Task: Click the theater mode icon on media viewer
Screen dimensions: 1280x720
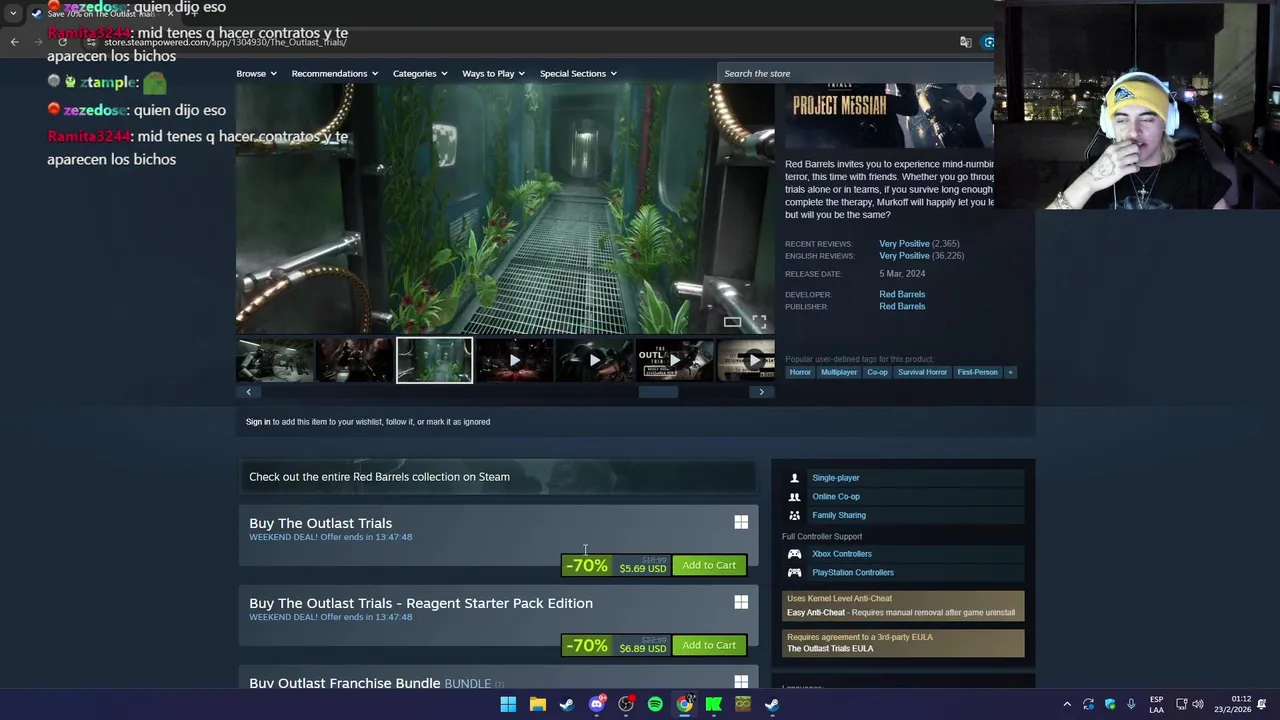Action: (732, 321)
